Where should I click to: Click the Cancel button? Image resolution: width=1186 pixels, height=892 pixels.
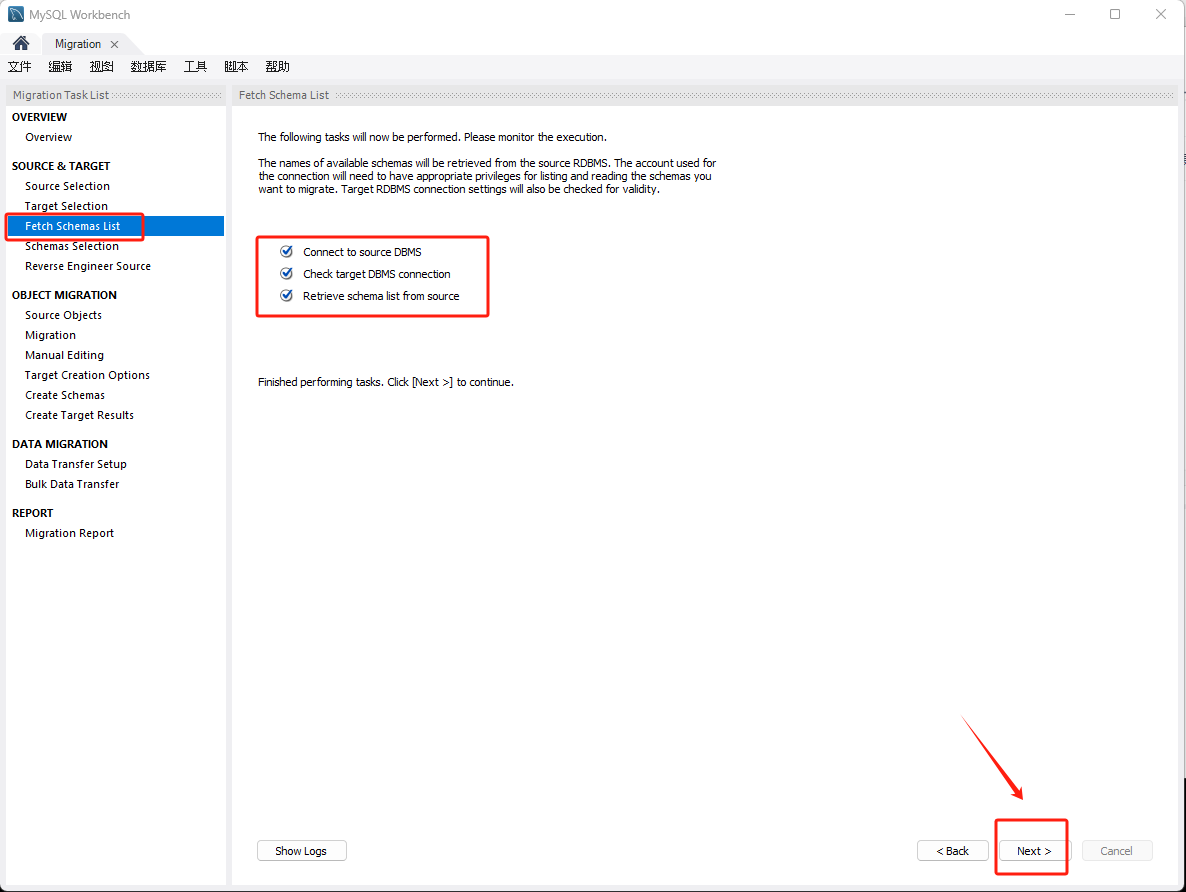(x=1116, y=850)
